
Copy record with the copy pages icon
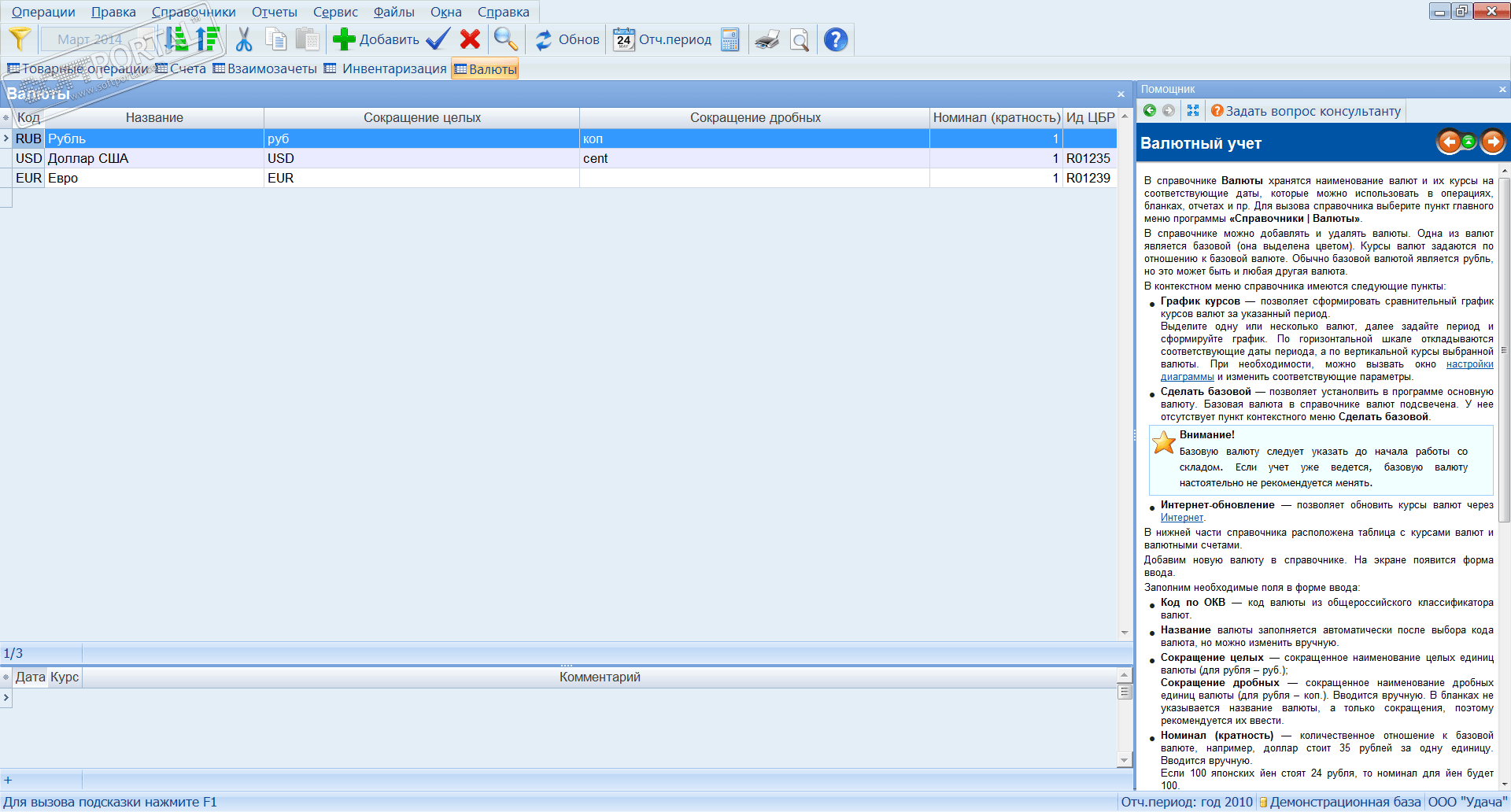click(275, 39)
